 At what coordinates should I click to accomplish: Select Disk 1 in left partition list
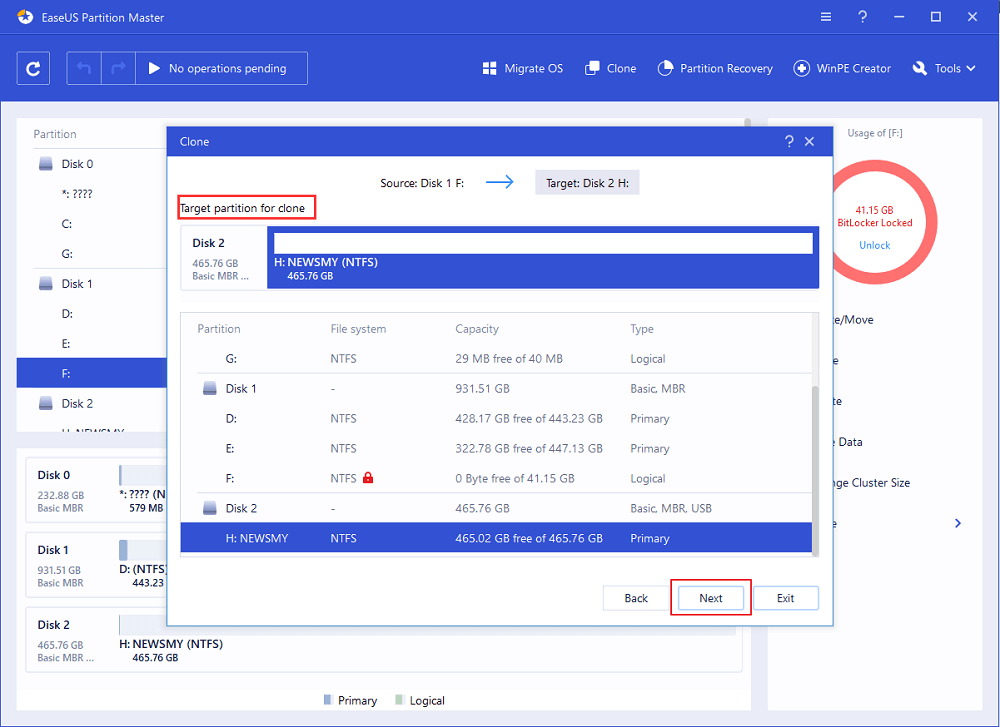tap(92, 284)
